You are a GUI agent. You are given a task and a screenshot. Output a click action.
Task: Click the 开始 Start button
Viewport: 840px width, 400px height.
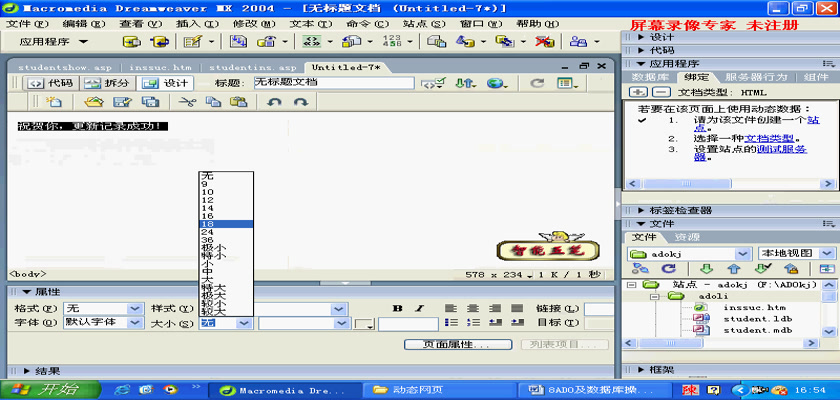[50, 389]
